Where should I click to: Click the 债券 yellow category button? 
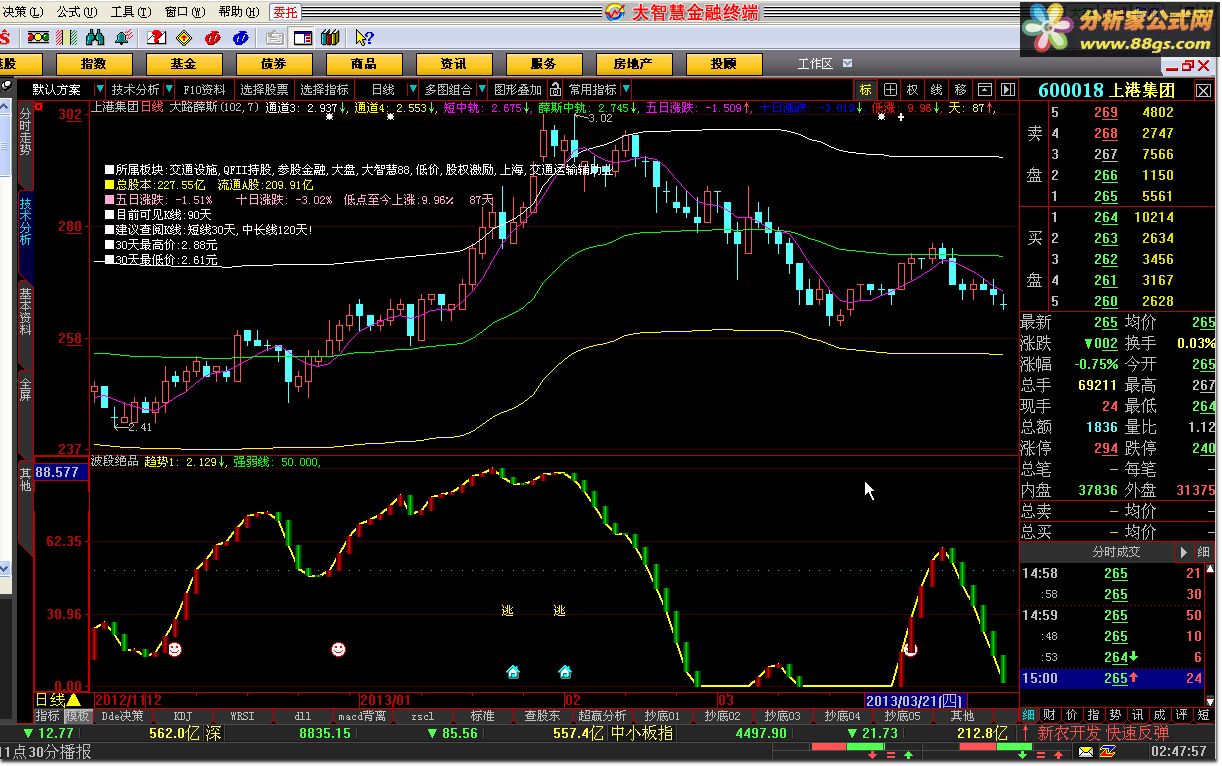coord(273,63)
